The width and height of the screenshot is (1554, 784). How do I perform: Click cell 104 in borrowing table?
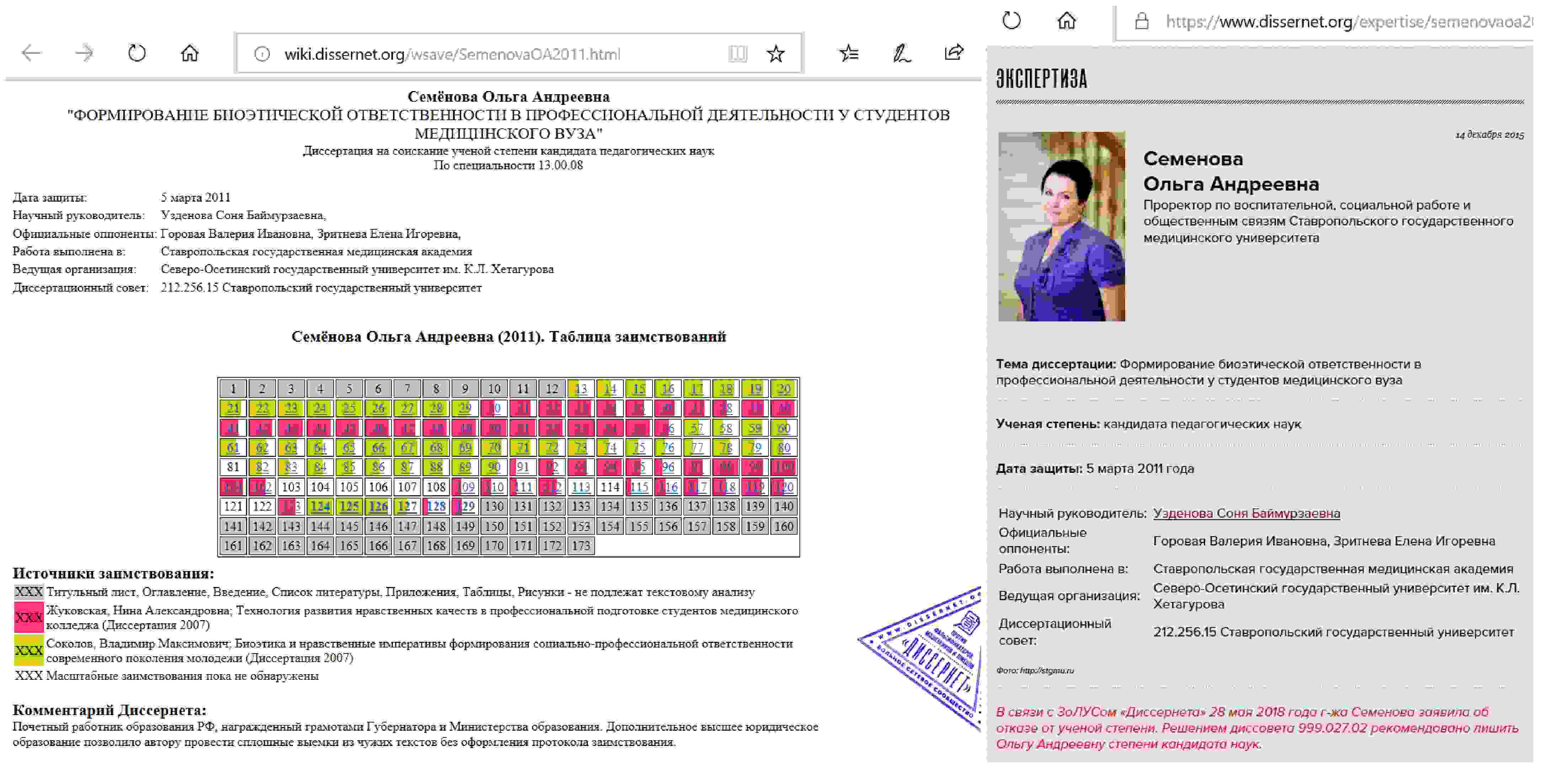pos(320,487)
